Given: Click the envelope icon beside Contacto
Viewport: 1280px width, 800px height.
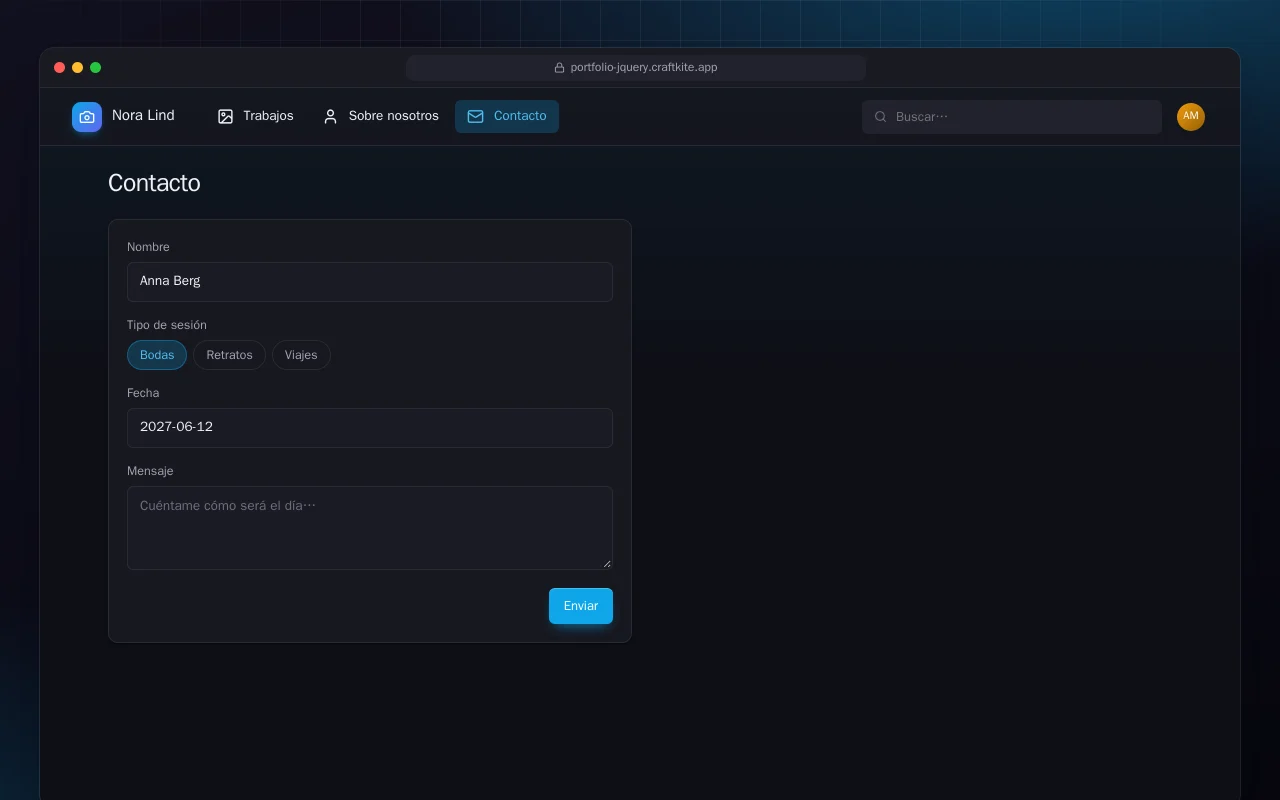Looking at the screenshot, I should (x=476, y=117).
